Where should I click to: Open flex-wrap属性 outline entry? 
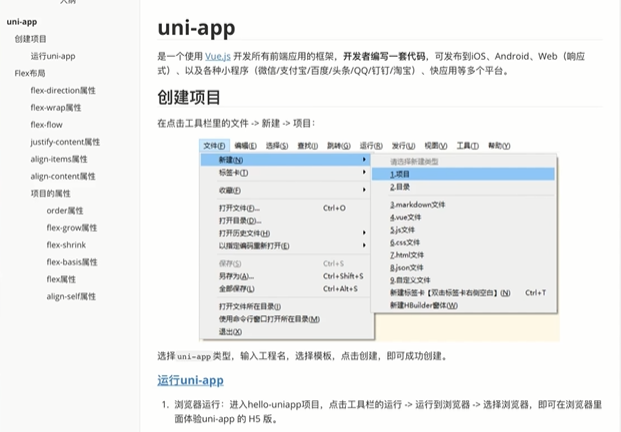[x=56, y=108]
